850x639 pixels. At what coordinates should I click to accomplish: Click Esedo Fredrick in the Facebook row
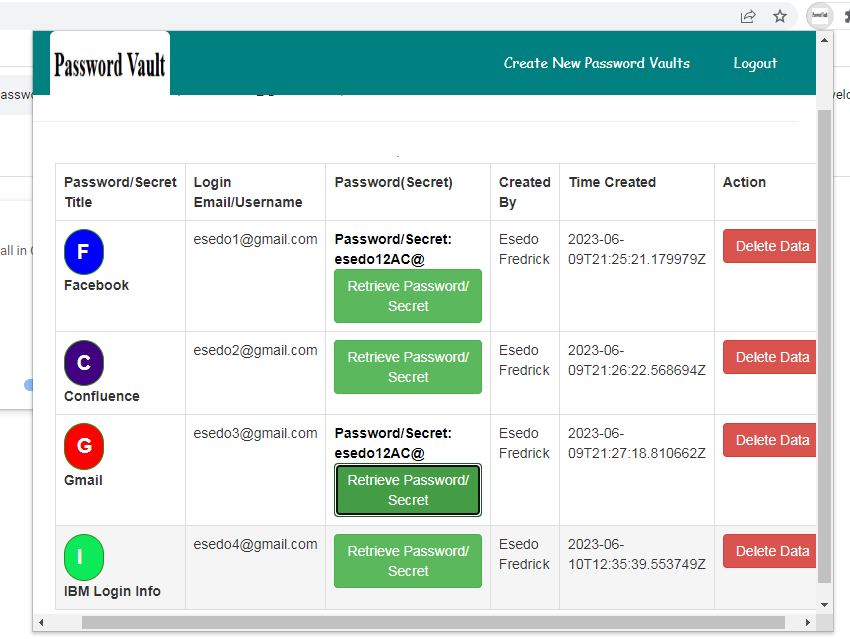click(524, 249)
